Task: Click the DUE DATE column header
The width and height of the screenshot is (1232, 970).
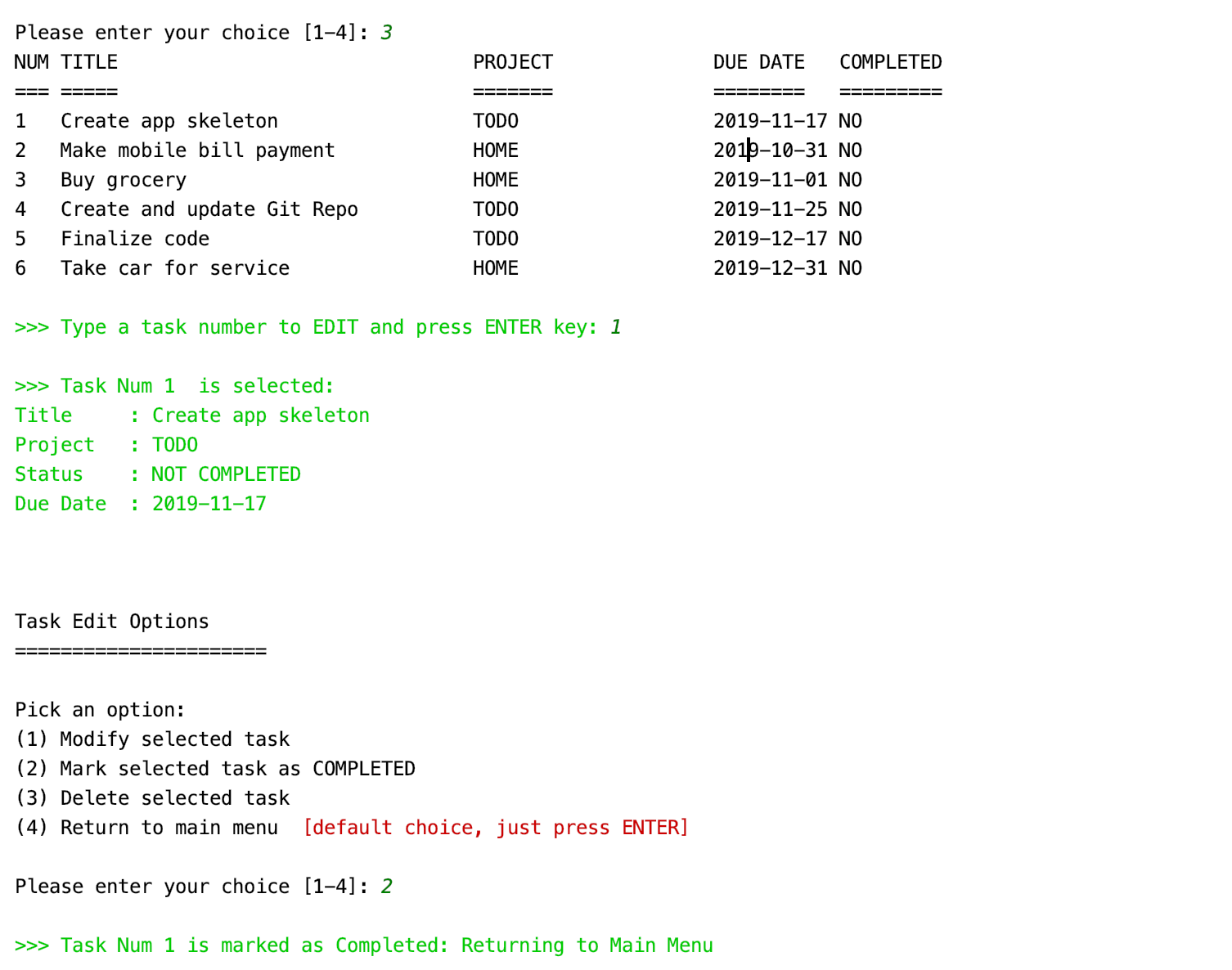Action: [x=759, y=62]
